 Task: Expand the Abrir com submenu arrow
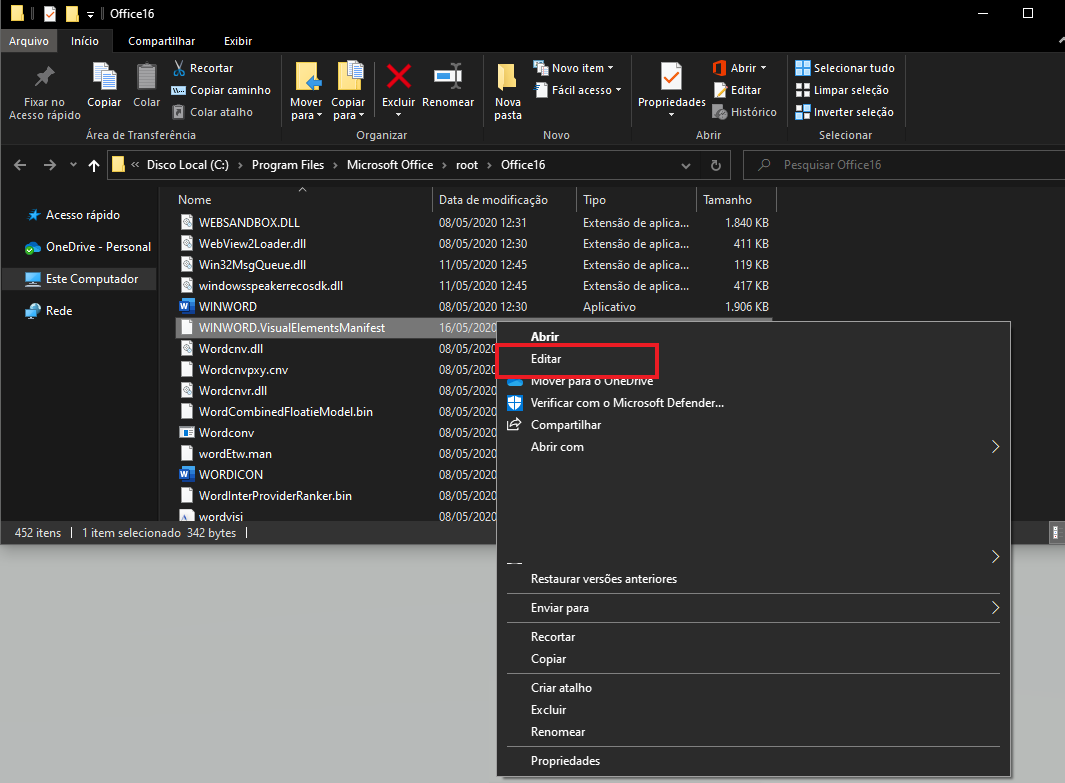[x=995, y=447]
